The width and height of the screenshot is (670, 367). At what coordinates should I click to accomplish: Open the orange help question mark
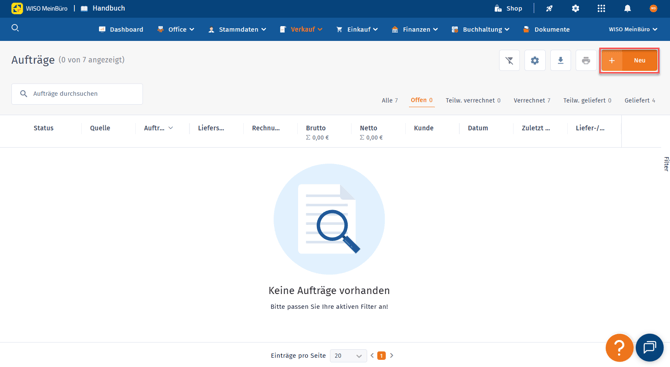coord(619,348)
